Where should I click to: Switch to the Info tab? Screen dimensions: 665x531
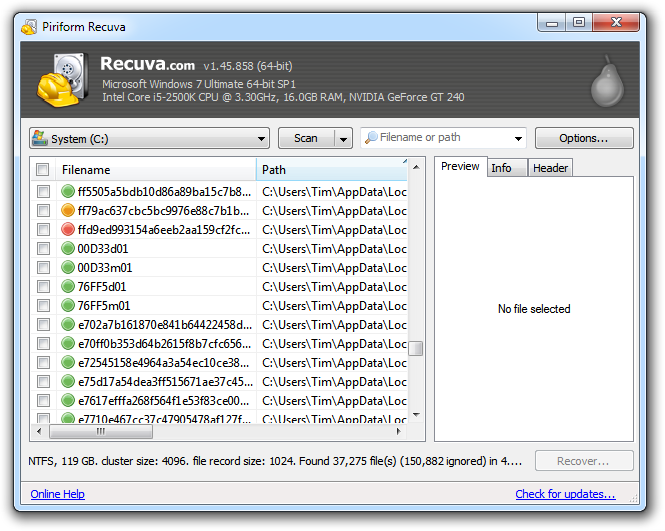click(502, 168)
